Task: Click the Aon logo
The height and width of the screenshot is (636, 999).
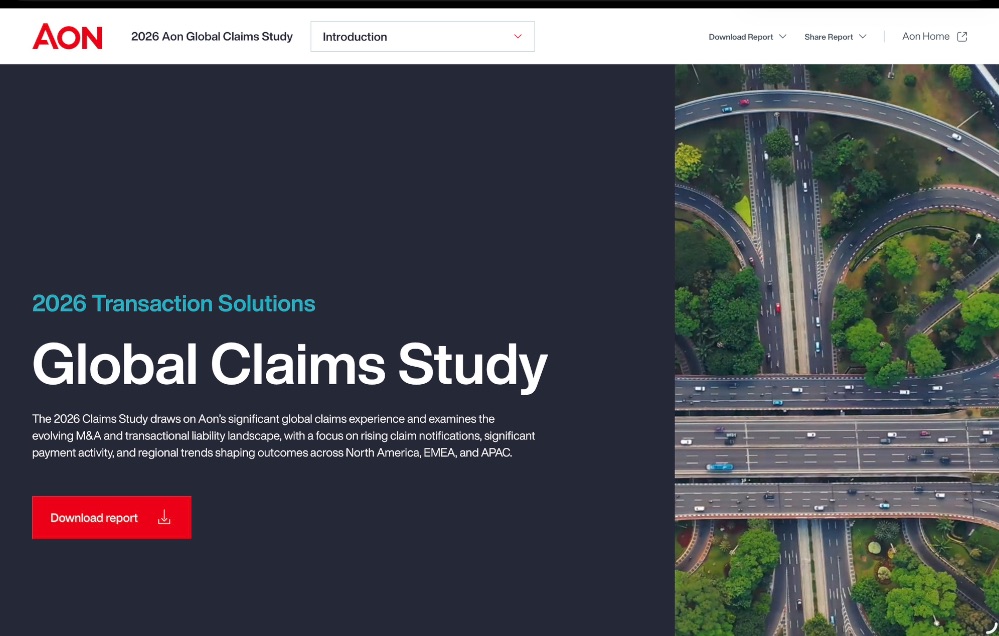Action: pos(68,36)
